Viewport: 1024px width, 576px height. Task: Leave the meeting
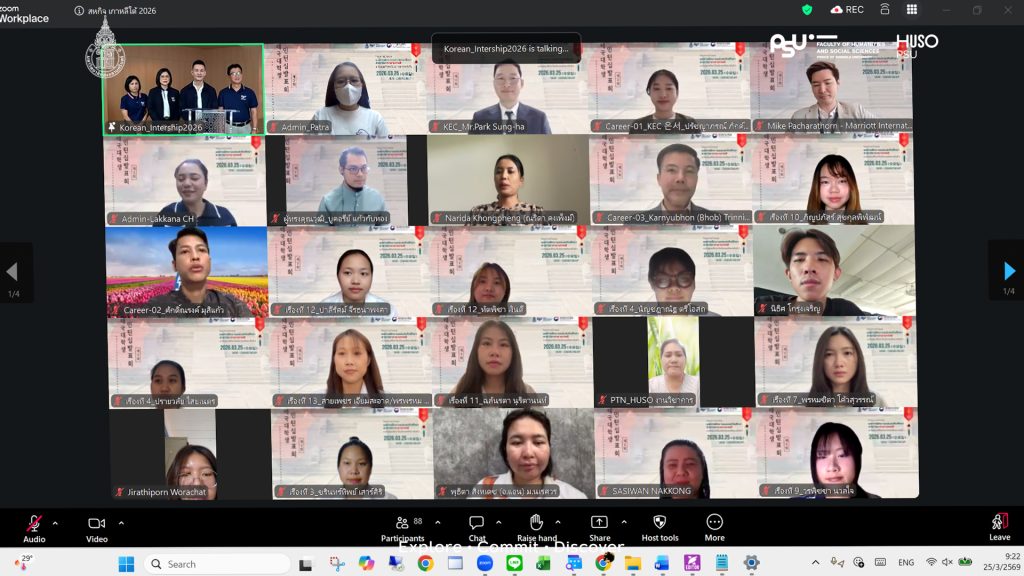click(x=999, y=526)
